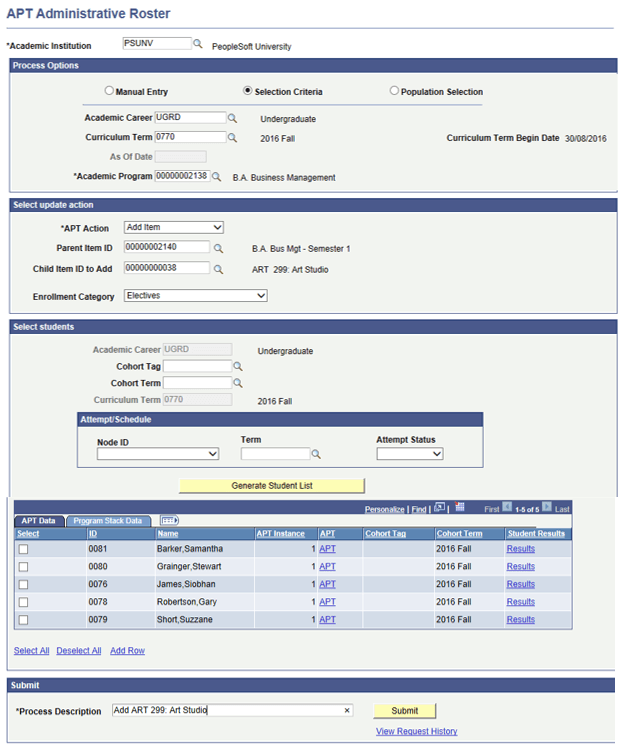Click the Child Item ID to Add field
Image resolution: width=618 pixels, height=746 pixels.
pos(167,268)
